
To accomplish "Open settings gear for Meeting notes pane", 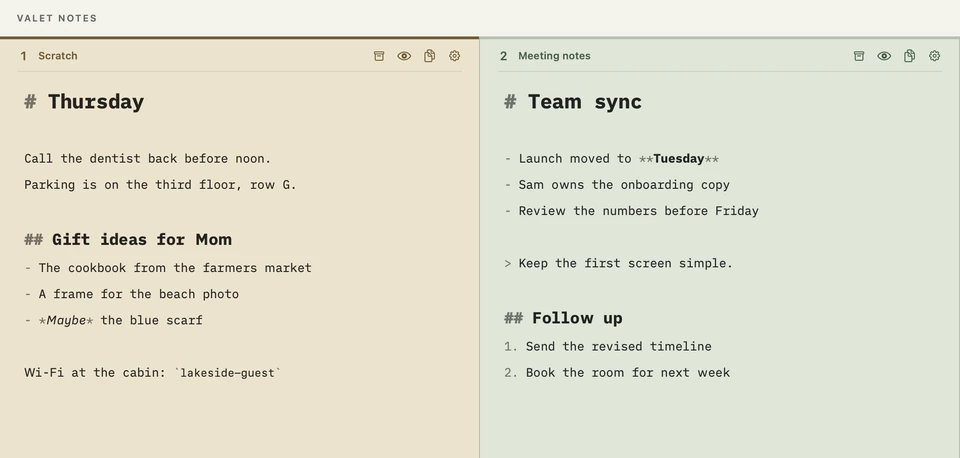I will 934,56.
